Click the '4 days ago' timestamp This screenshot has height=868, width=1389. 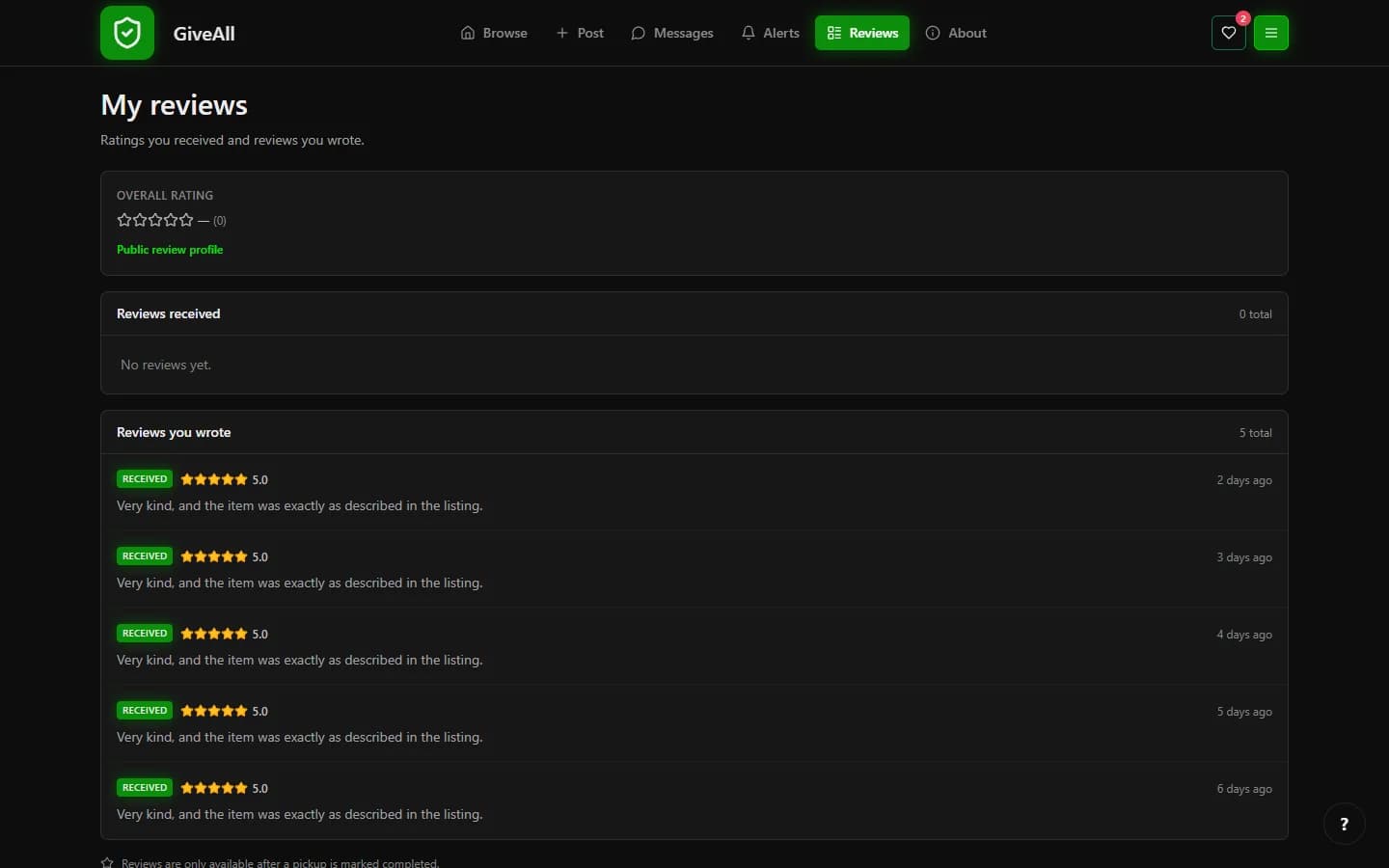1244,635
